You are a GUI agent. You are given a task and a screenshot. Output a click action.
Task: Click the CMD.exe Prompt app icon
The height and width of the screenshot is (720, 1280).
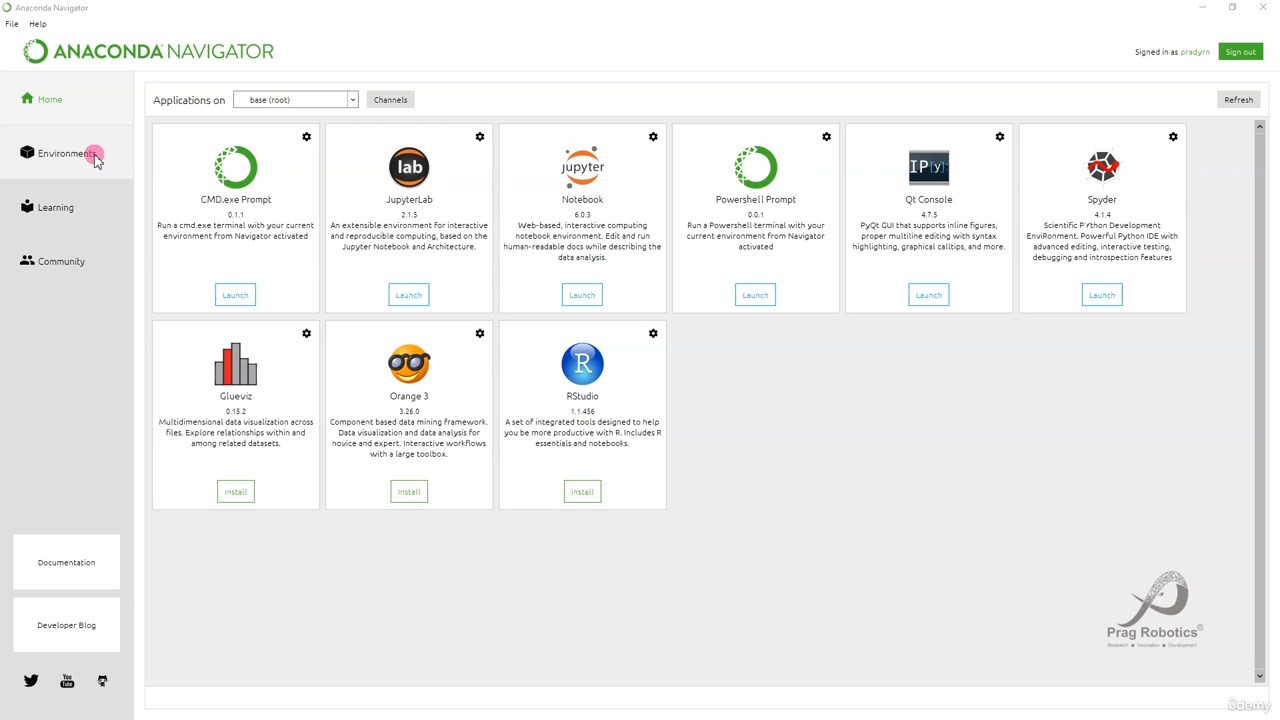[236, 167]
